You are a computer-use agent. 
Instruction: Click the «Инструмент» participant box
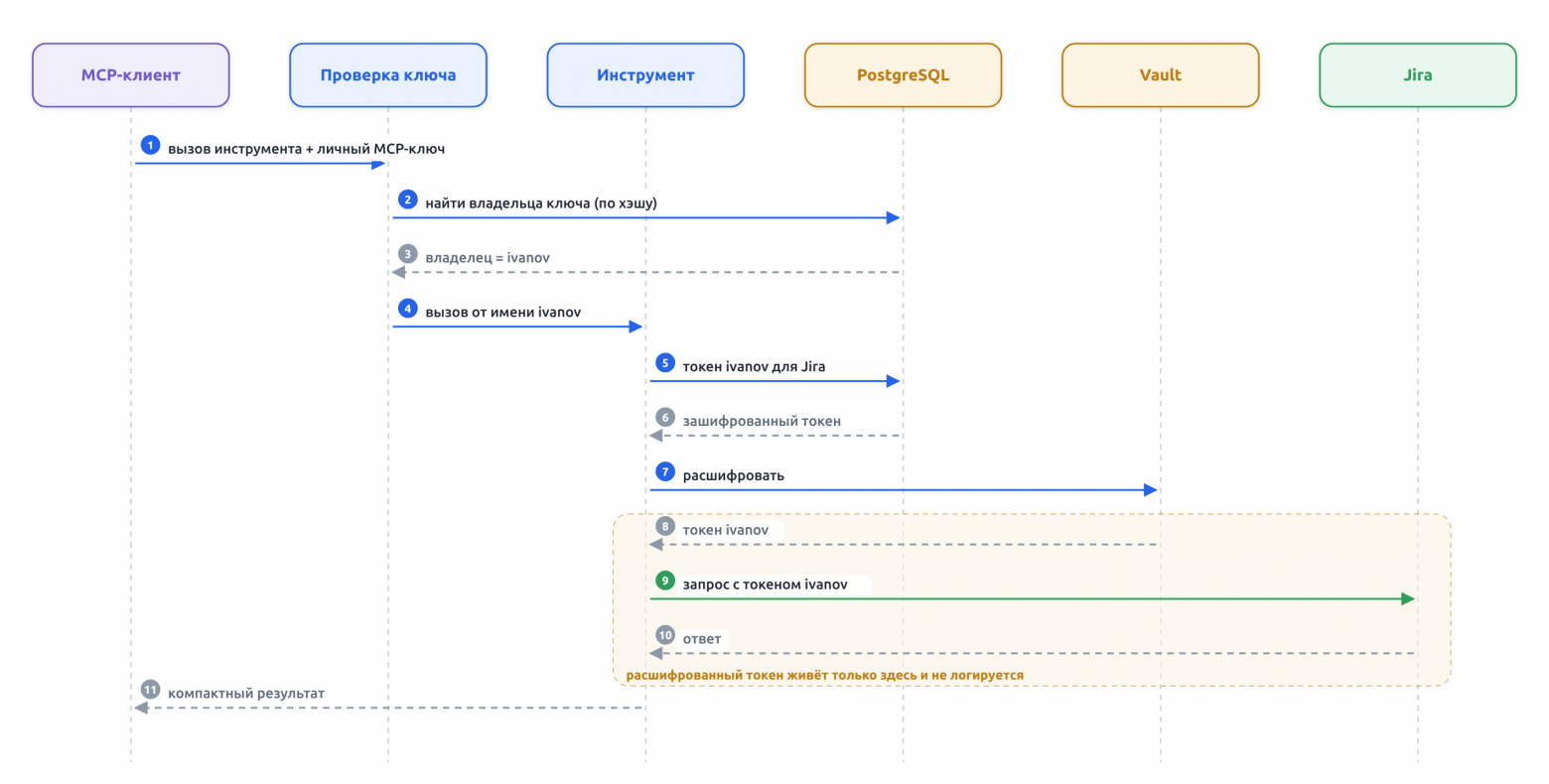tap(645, 75)
